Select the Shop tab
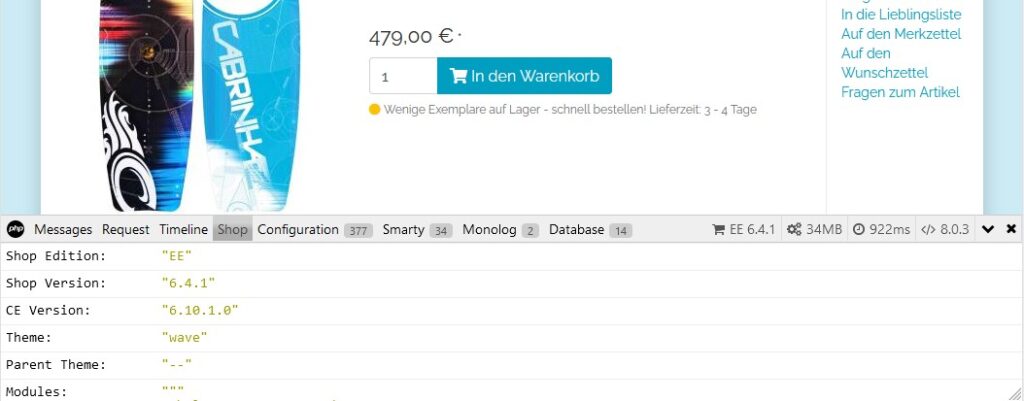1024x401 pixels. coord(232,230)
